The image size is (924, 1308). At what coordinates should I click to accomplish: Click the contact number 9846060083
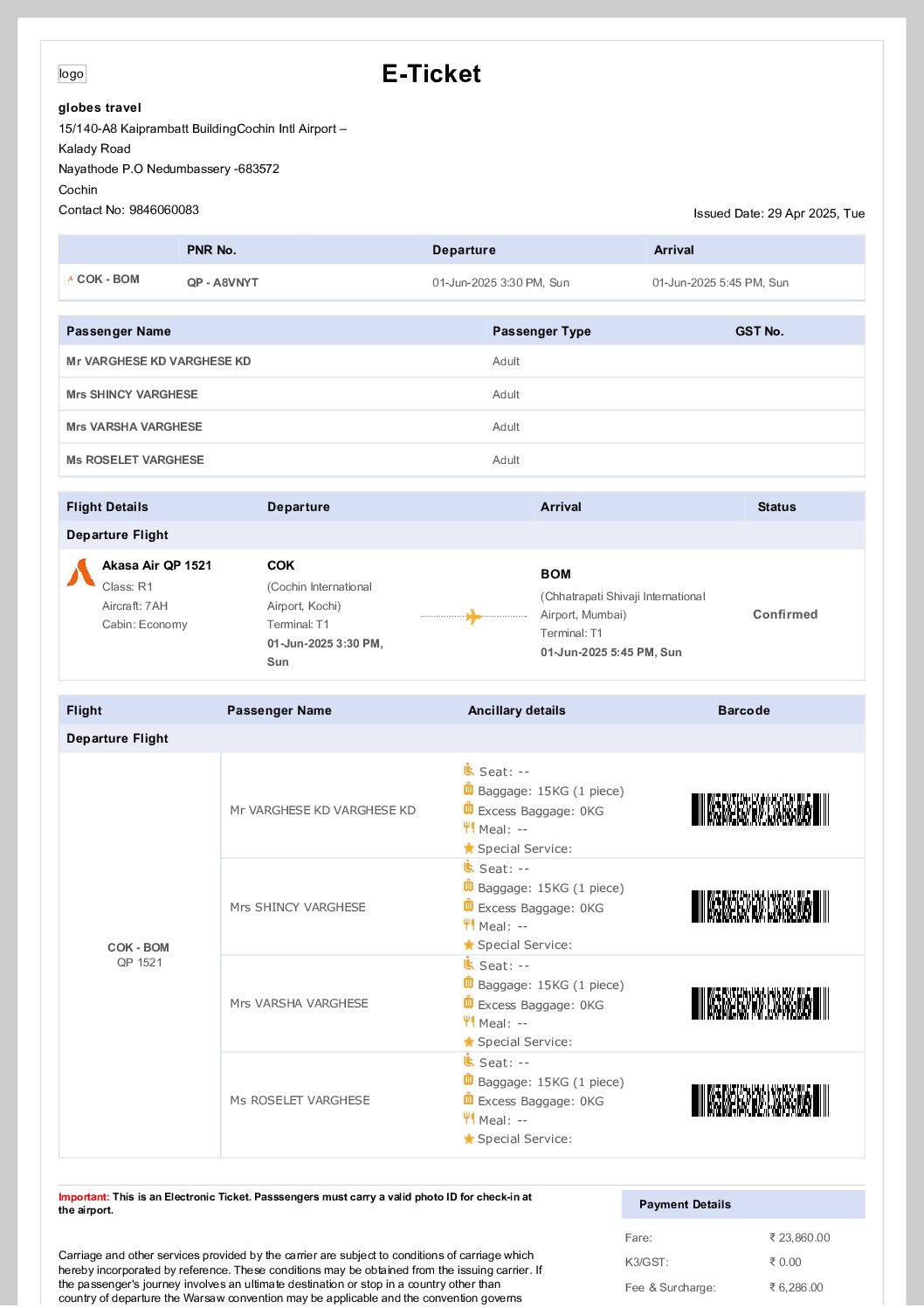(164, 210)
